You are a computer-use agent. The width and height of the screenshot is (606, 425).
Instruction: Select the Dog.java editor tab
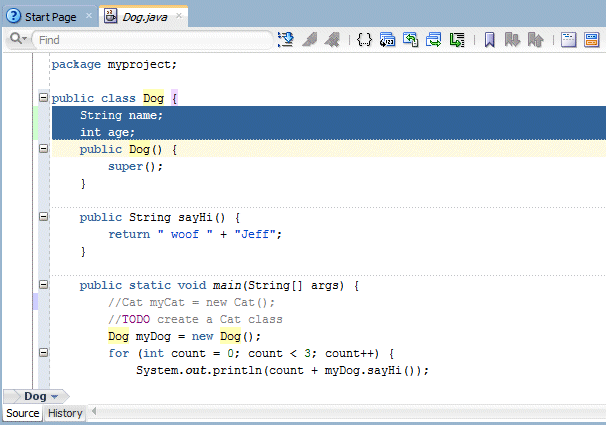[x=144, y=17]
